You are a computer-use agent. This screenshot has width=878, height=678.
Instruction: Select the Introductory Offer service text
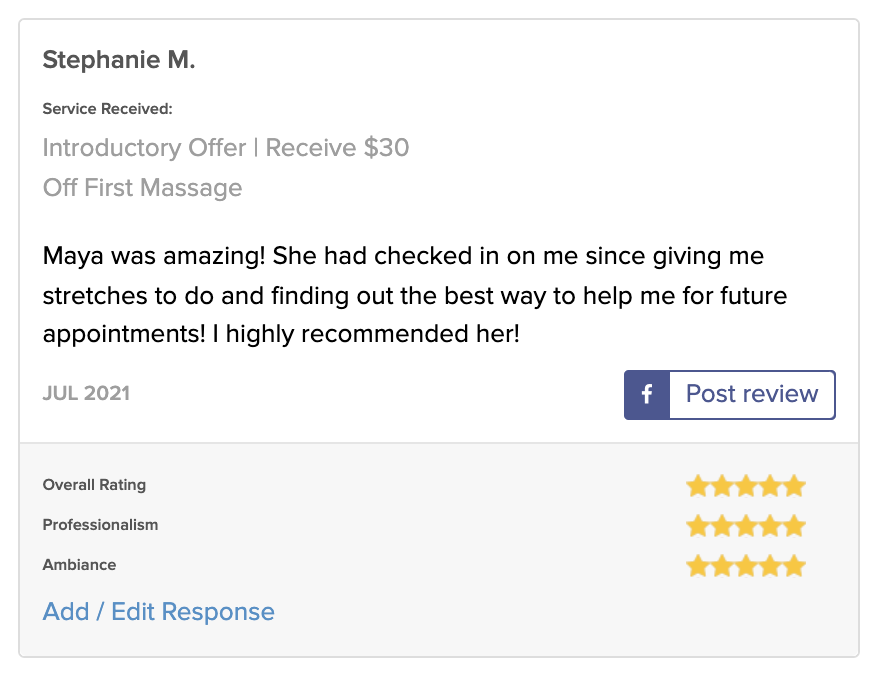pyautogui.click(x=225, y=148)
